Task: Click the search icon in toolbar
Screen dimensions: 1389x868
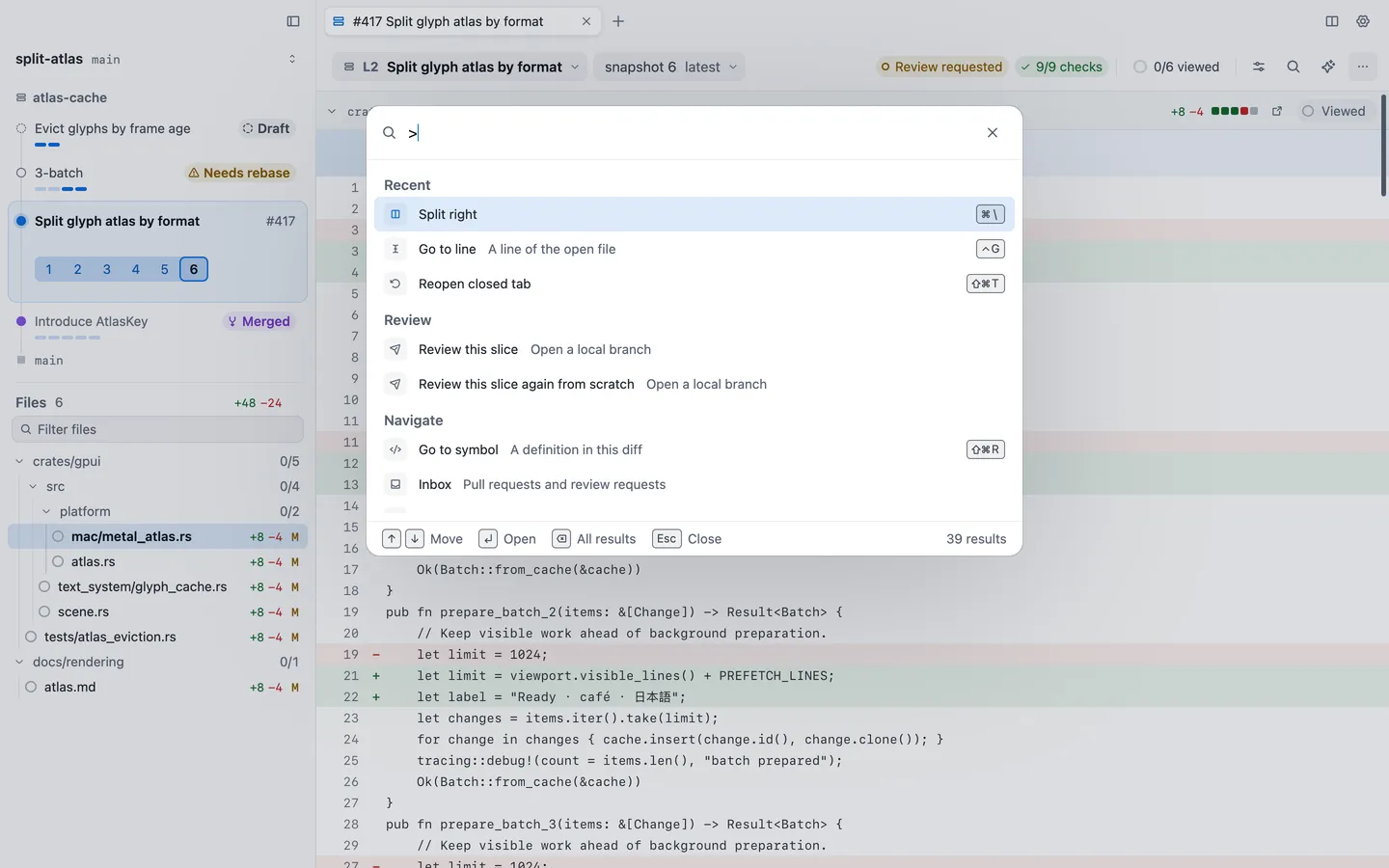Action: click(x=1294, y=67)
